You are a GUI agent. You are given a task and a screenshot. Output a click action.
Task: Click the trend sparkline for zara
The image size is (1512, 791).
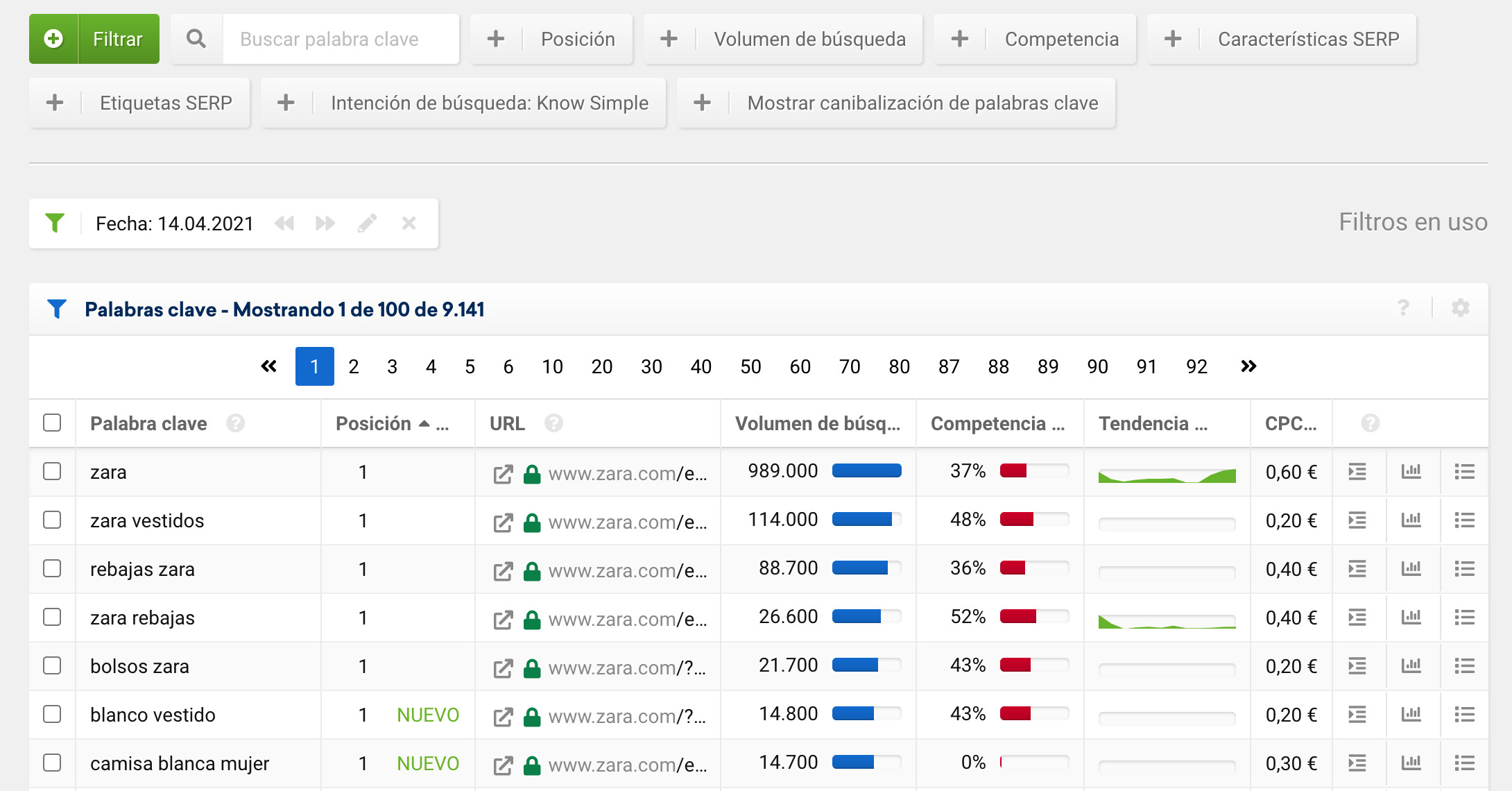point(1167,475)
